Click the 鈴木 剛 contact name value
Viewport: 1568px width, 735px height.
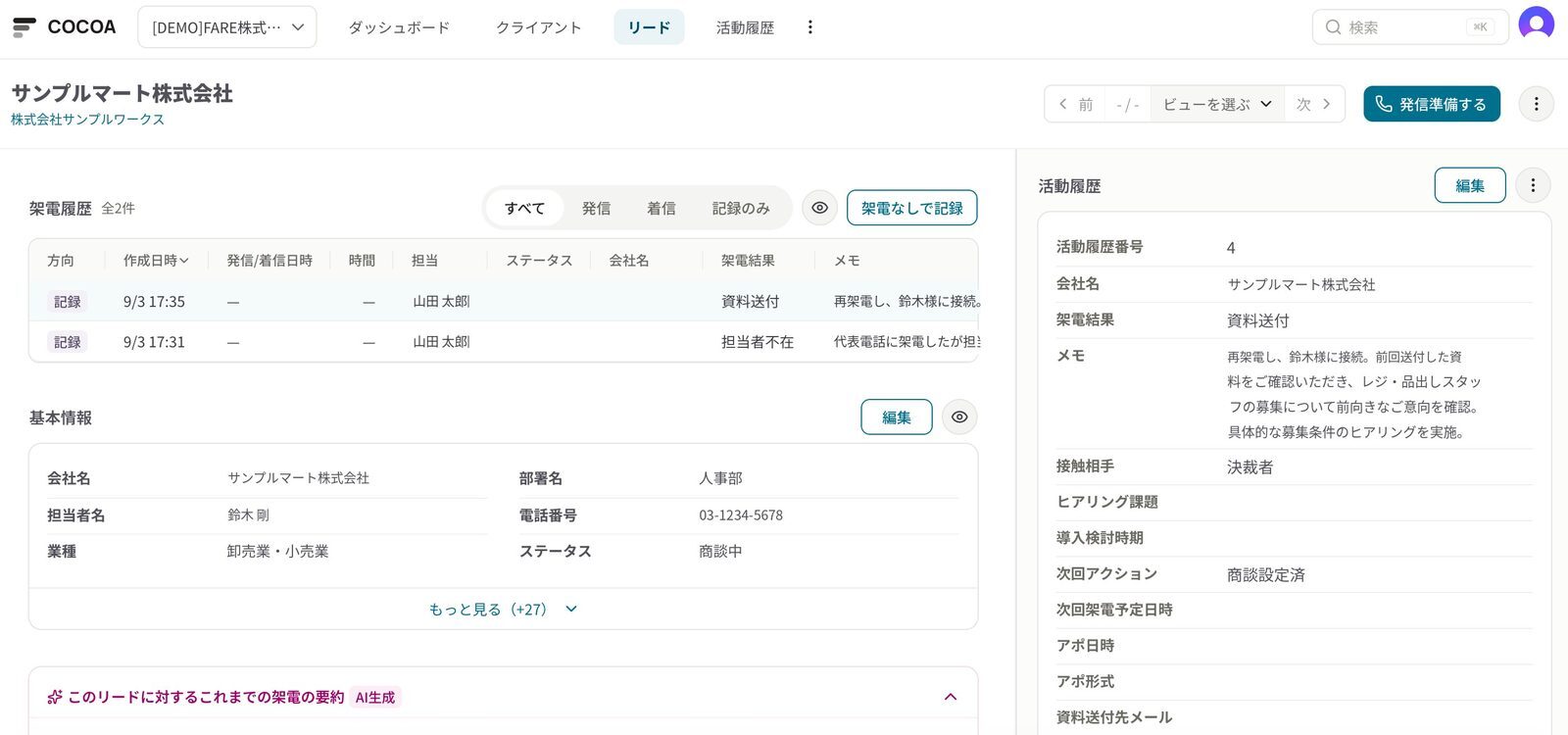click(x=248, y=515)
